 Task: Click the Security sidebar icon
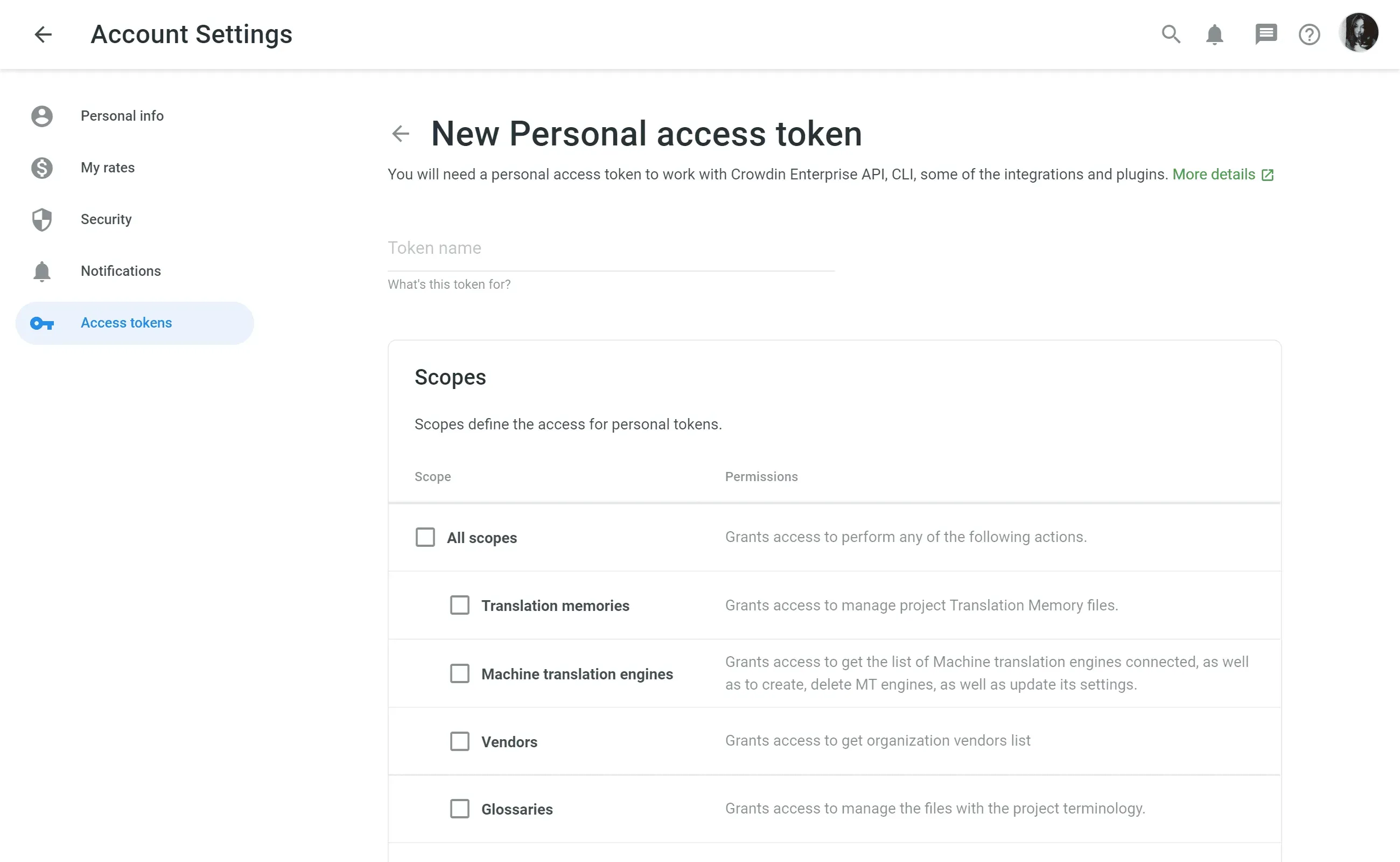(x=41, y=219)
